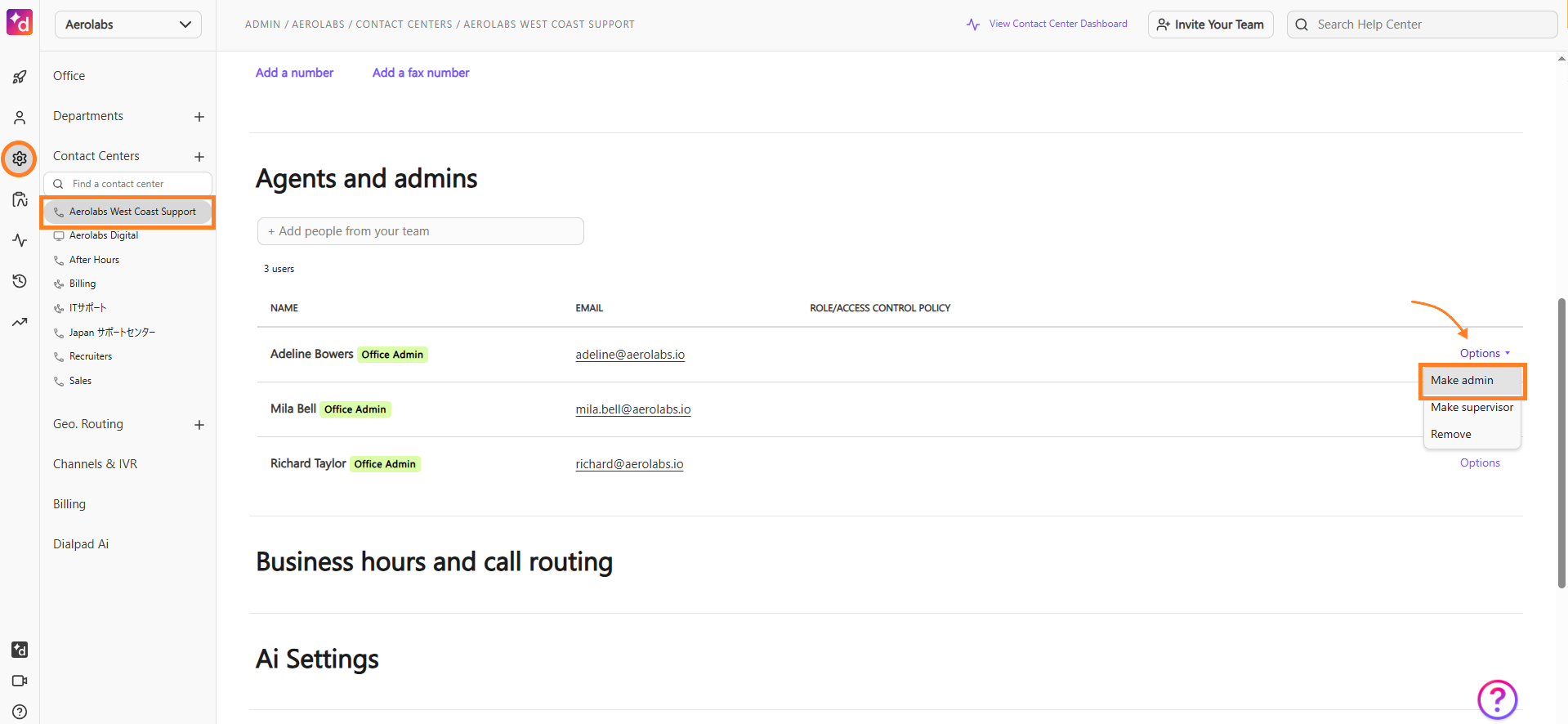Click ROLE/ACCESS CONTROL POLICY column header

(x=880, y=308)
